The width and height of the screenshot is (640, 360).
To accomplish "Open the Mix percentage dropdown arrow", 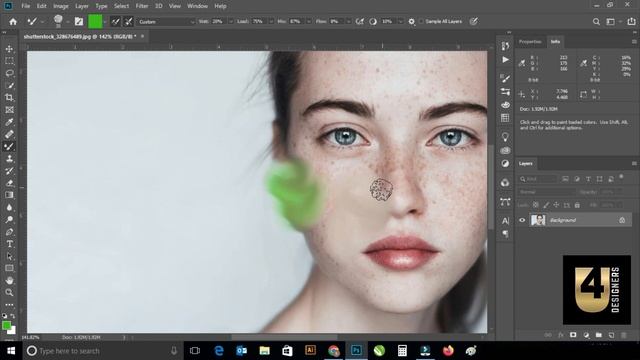I will coord(309,22).
